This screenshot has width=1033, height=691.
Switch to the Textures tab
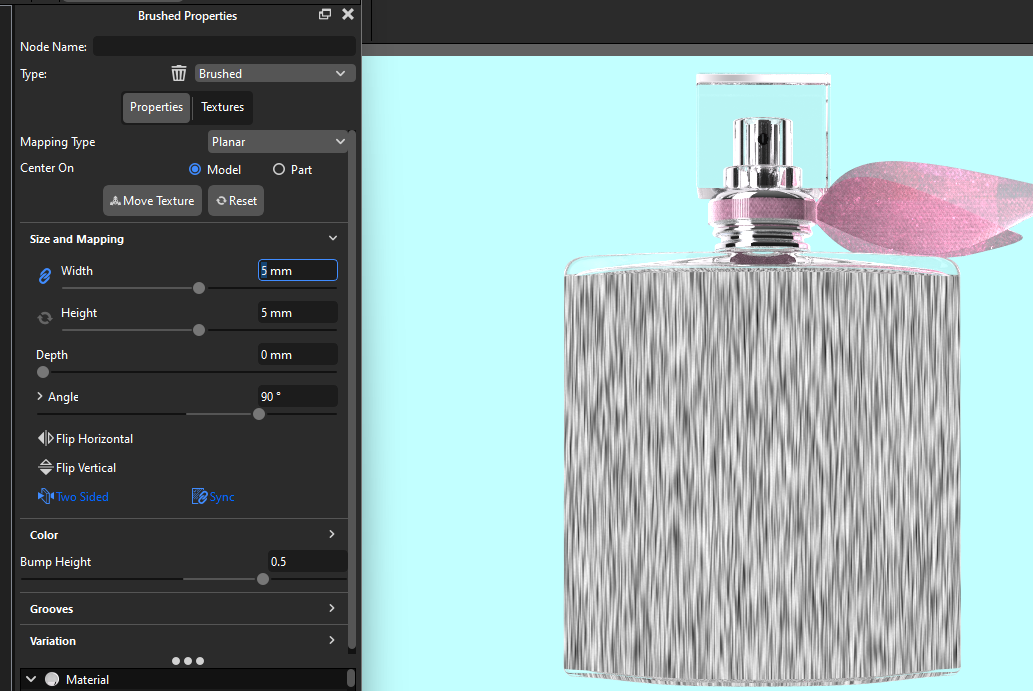coord(221,107)
